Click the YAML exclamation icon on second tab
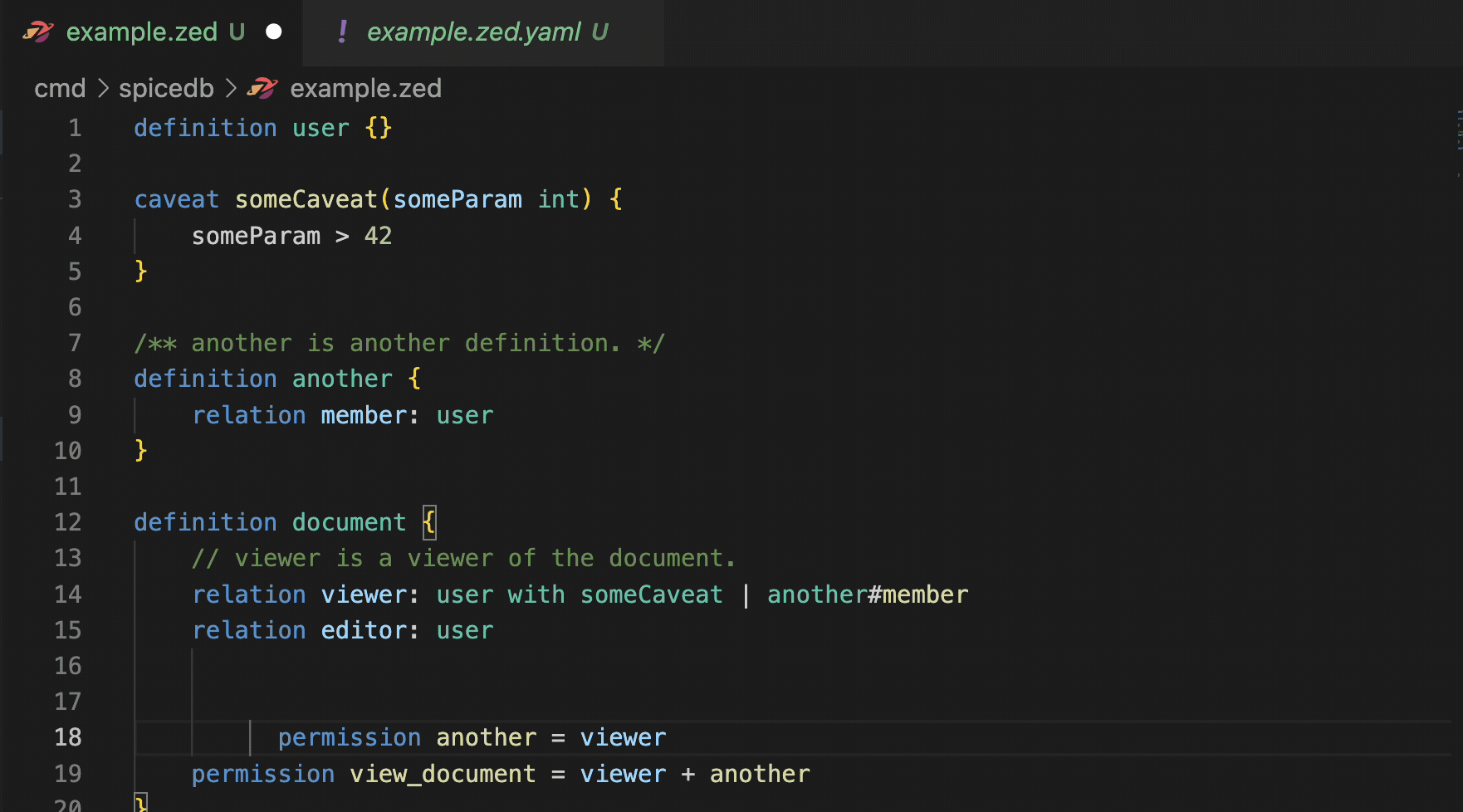1463x812 pixels. tap(342, 32)
